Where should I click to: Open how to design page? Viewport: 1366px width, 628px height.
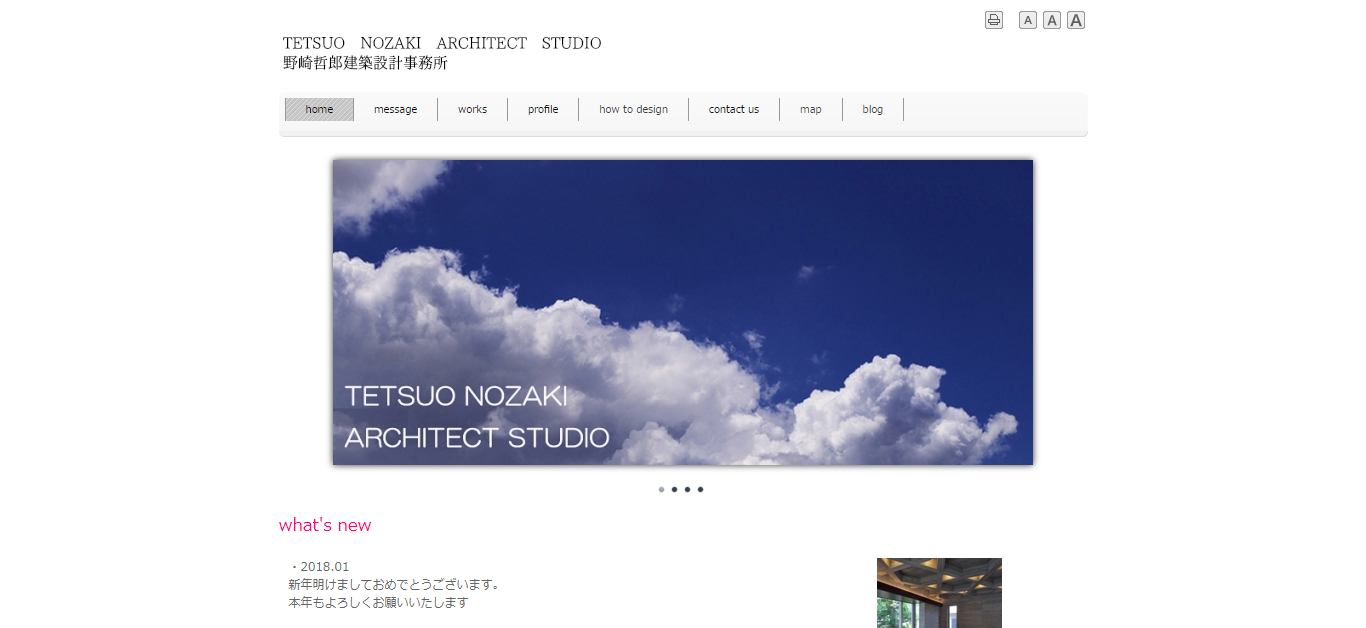coord(633,109)
